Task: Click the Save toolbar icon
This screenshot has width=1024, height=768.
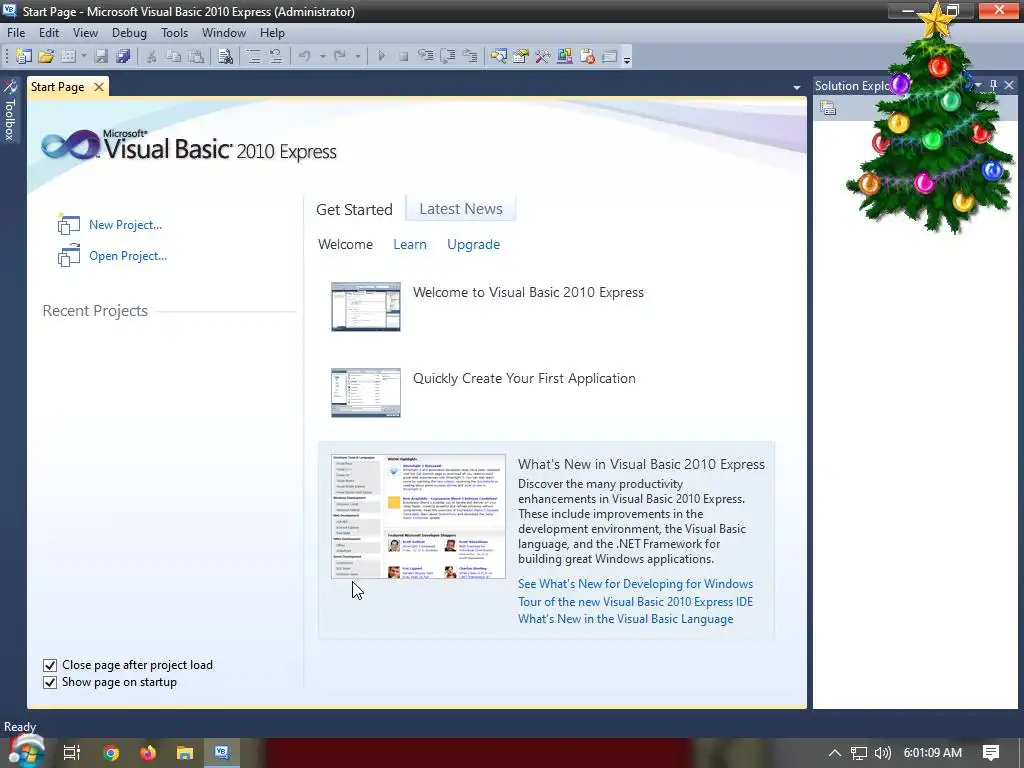Action: coord(101,57)
